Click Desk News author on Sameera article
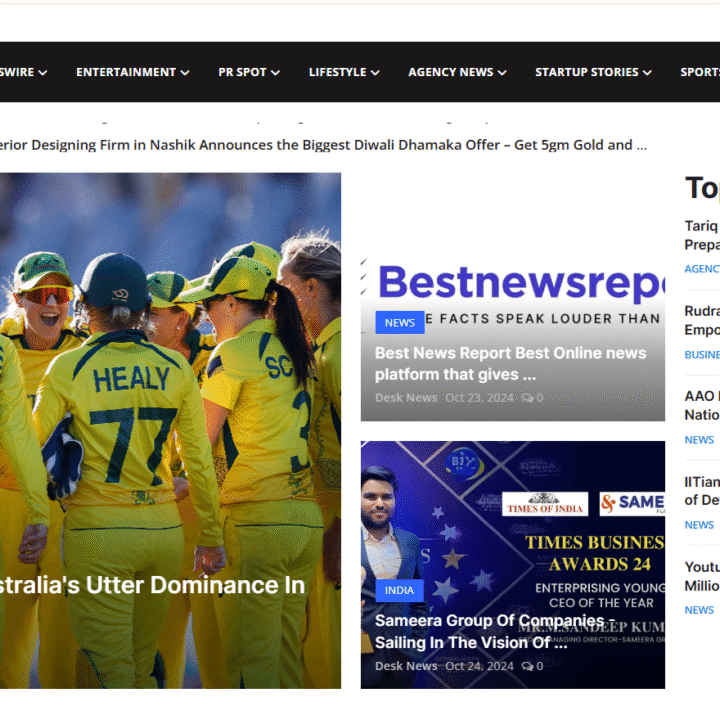This screenshot has width=720, height=720. pyautogui.click(x=405, y=666)
